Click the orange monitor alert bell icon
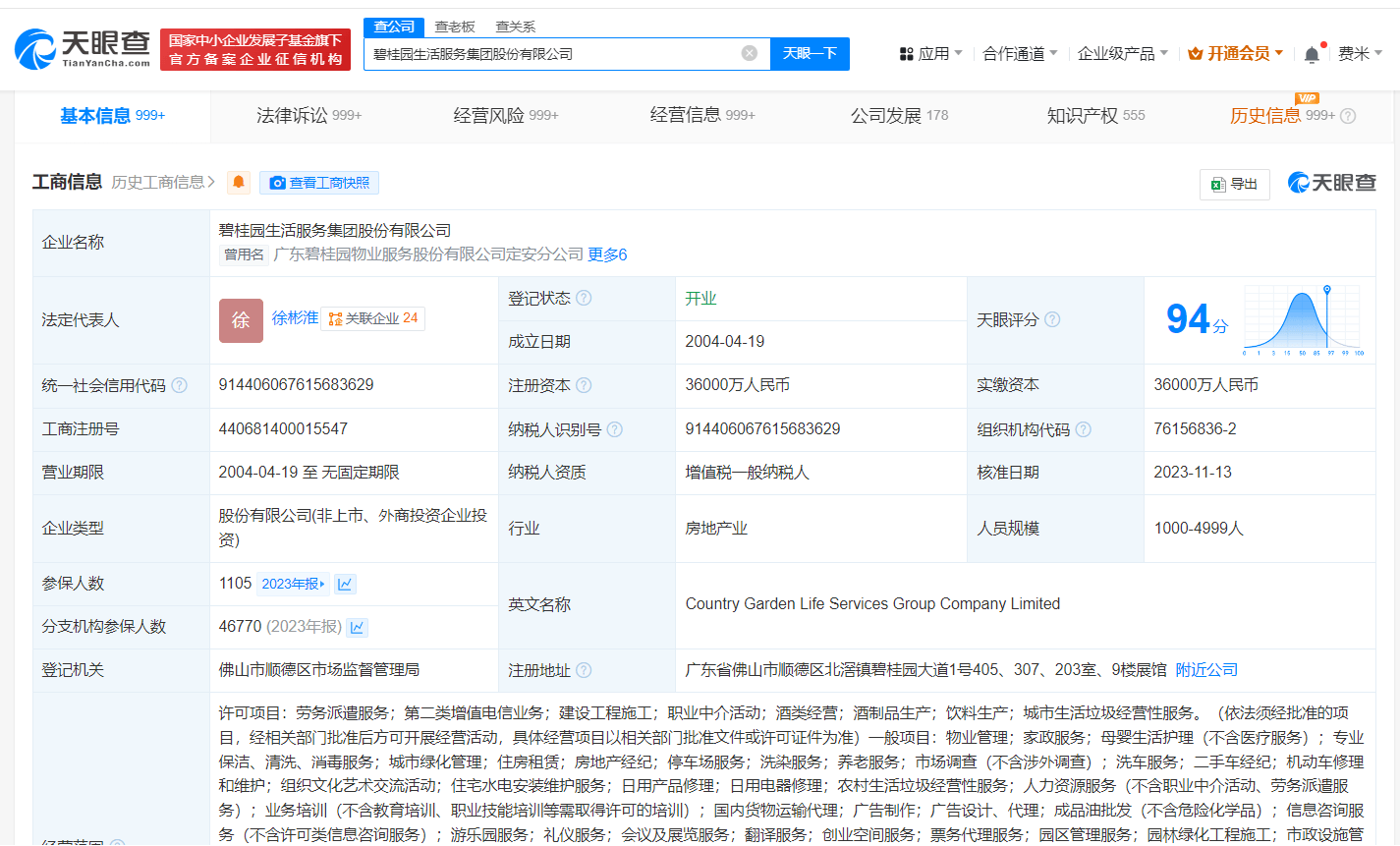 pyautogui.click(x=238, y=183)
